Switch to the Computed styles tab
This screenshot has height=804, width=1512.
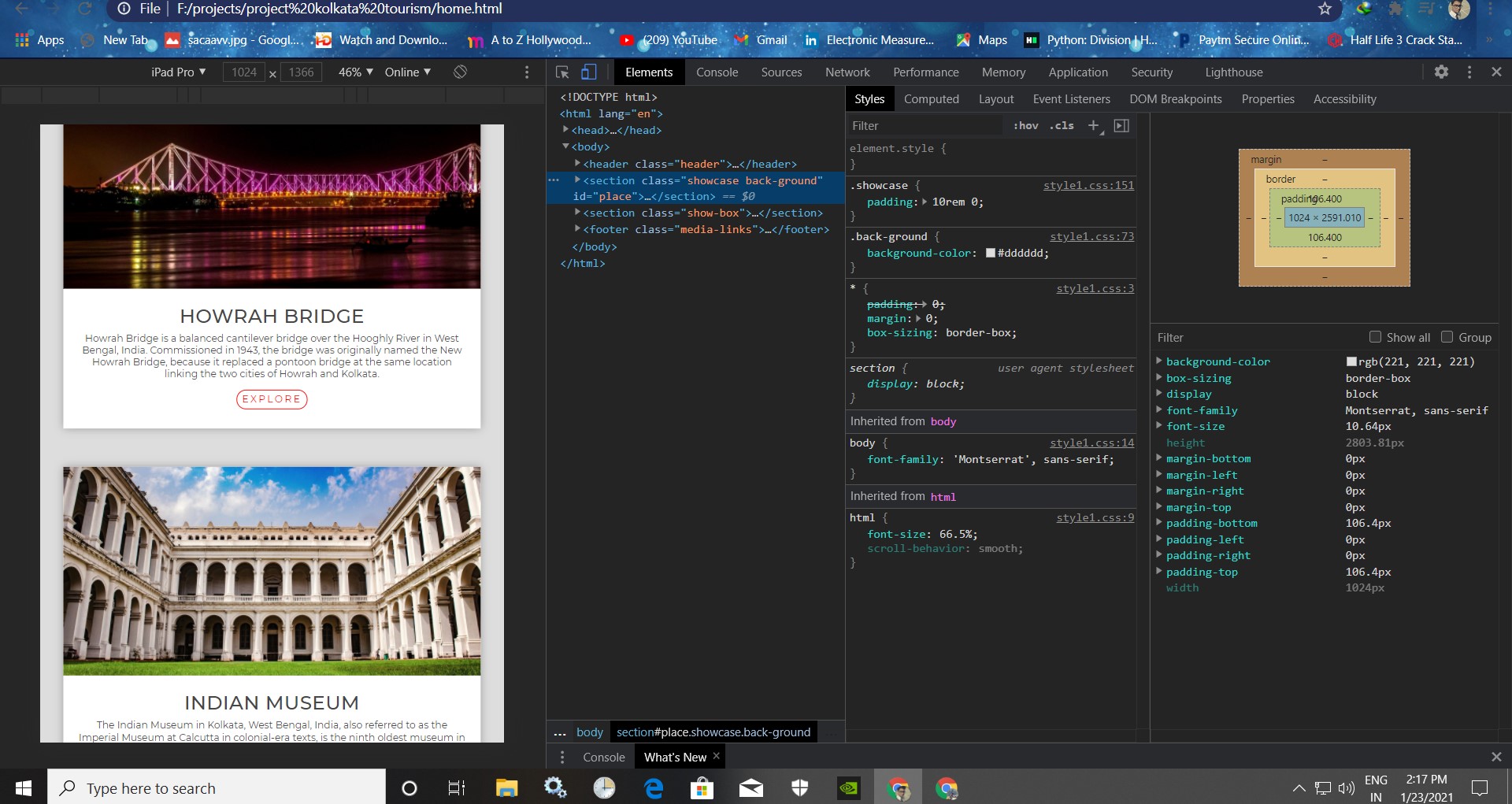[932, 98]
